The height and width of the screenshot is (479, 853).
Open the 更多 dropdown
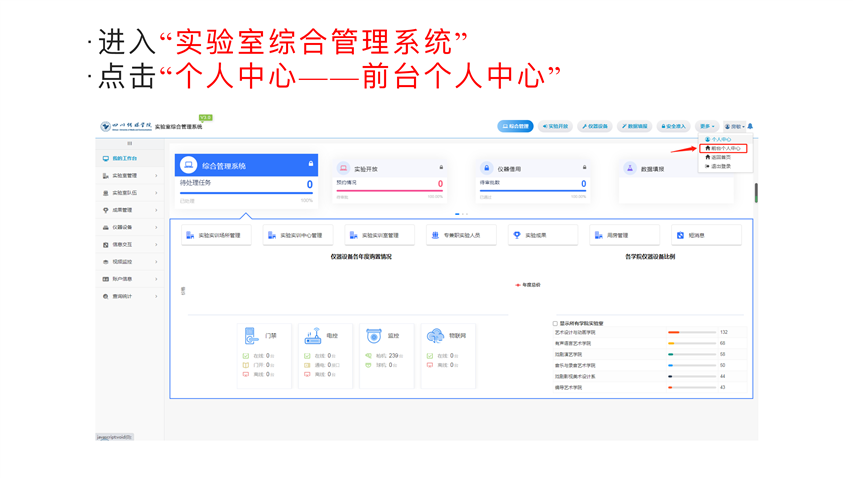point(706,127)
